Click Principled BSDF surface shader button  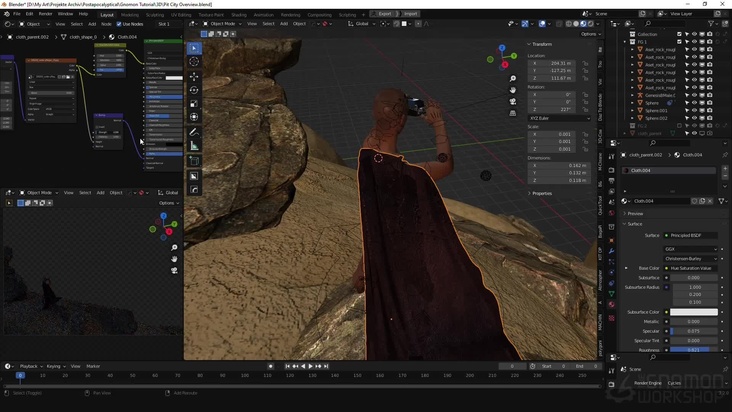[x=691, y=235]
